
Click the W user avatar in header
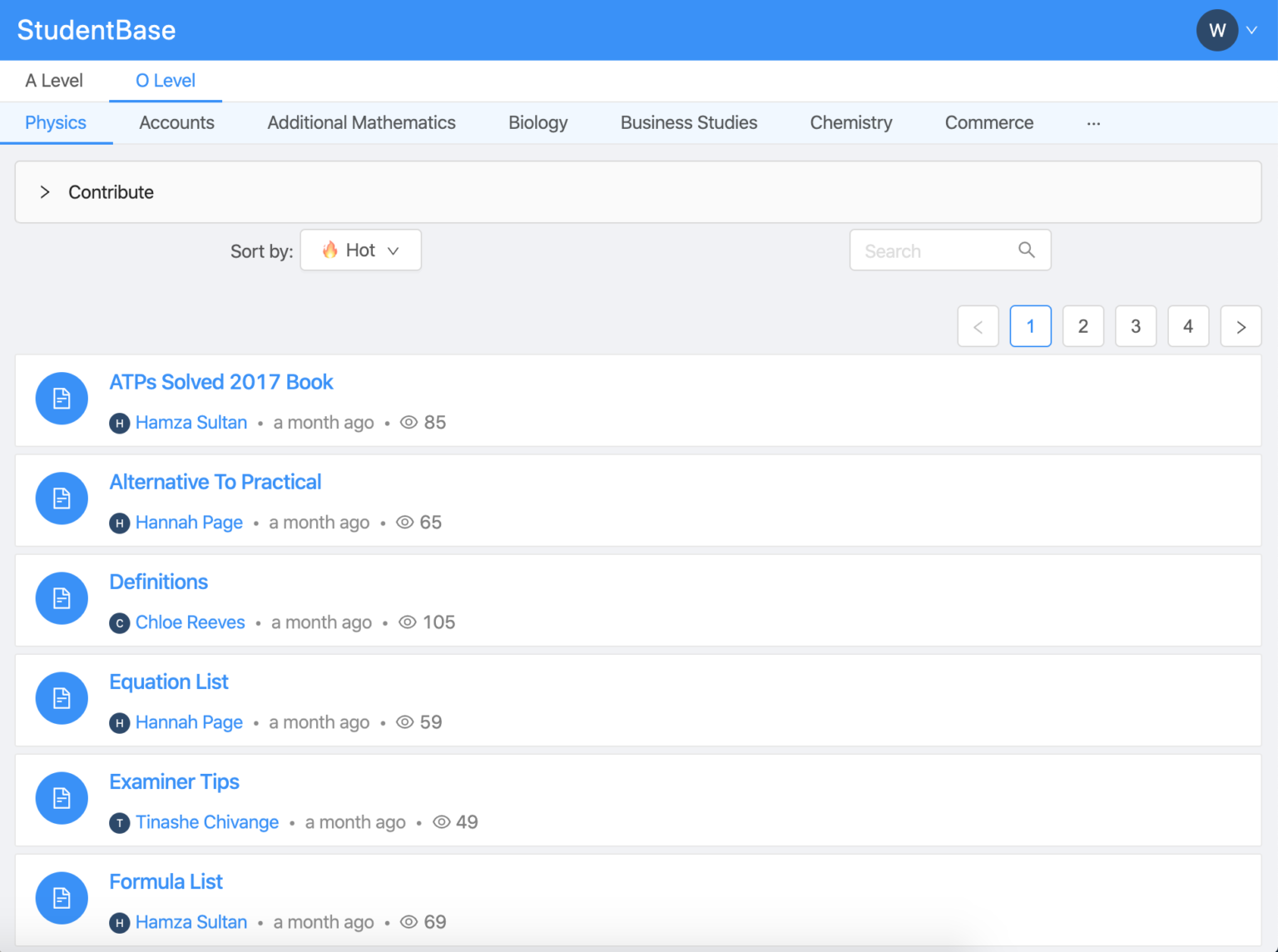pyautogui.click(x=1216, y=31)
